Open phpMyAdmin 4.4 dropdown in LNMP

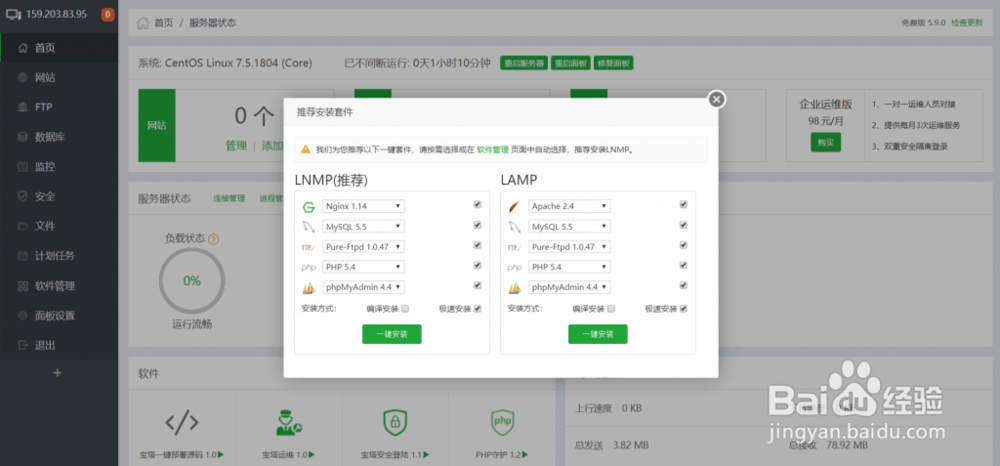point(364,288)
